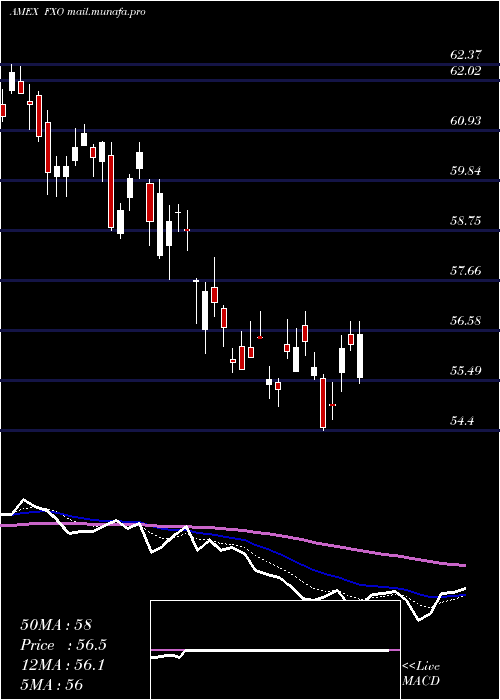Click the 56.58 price level label
Screen dimensions: 500x700
pos(466,320)
